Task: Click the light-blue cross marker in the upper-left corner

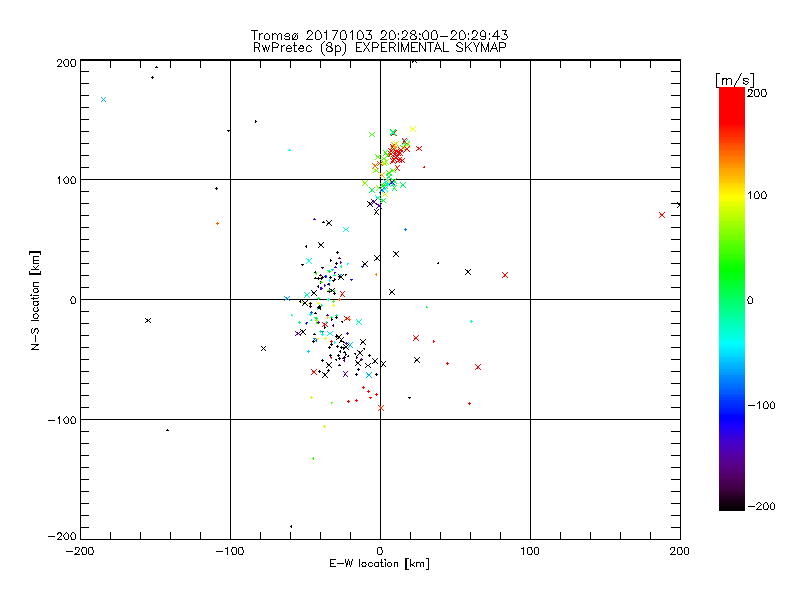Action: [x=104, y=99]
